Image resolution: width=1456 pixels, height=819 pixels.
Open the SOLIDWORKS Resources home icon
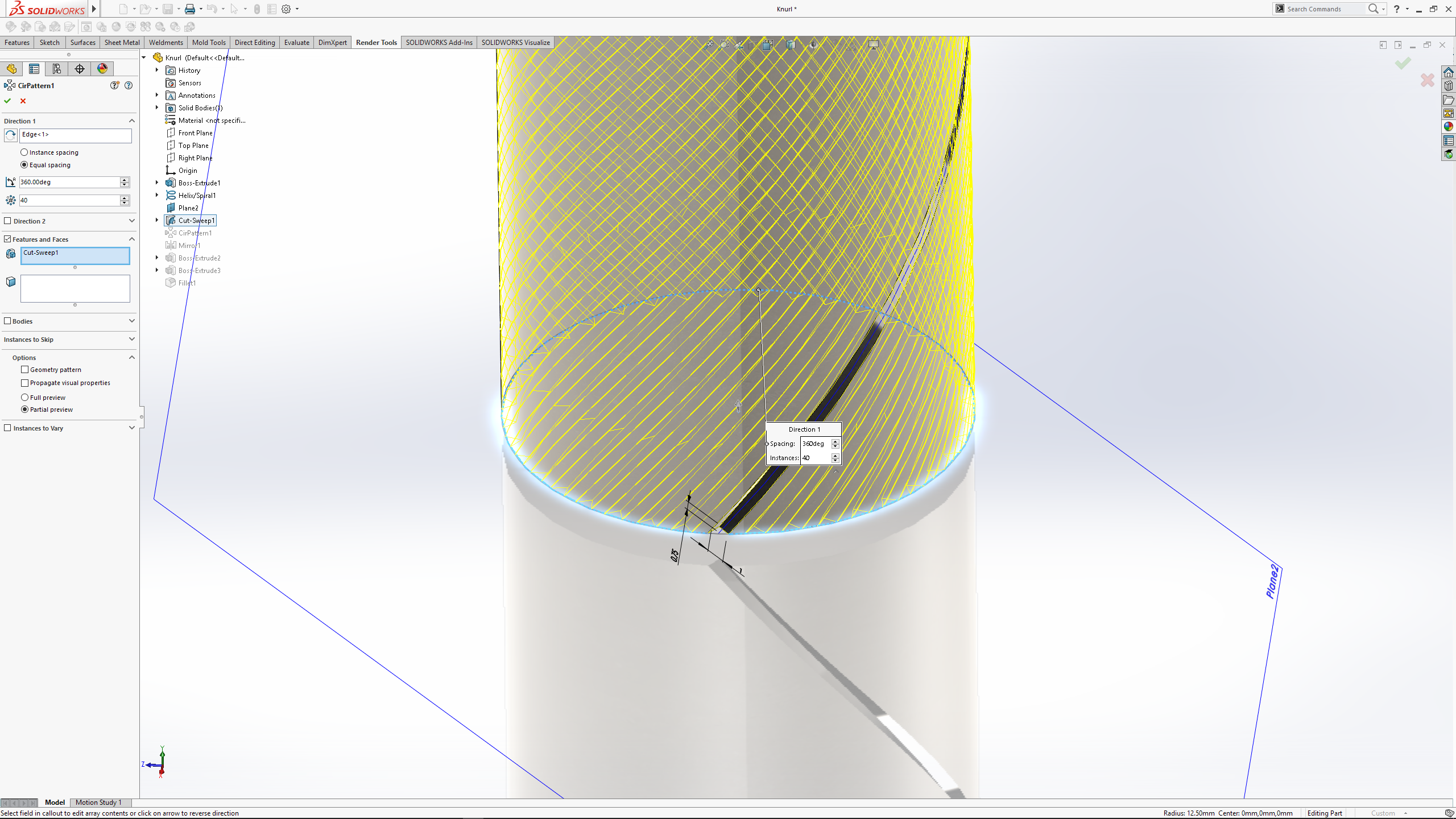[1448, 72]
